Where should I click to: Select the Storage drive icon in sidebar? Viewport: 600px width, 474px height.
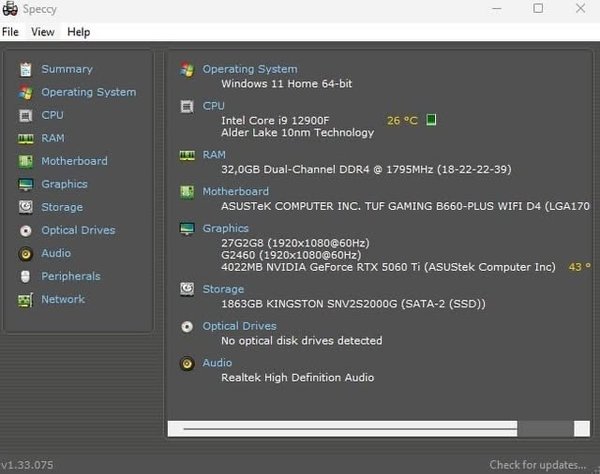pos(25,207)
